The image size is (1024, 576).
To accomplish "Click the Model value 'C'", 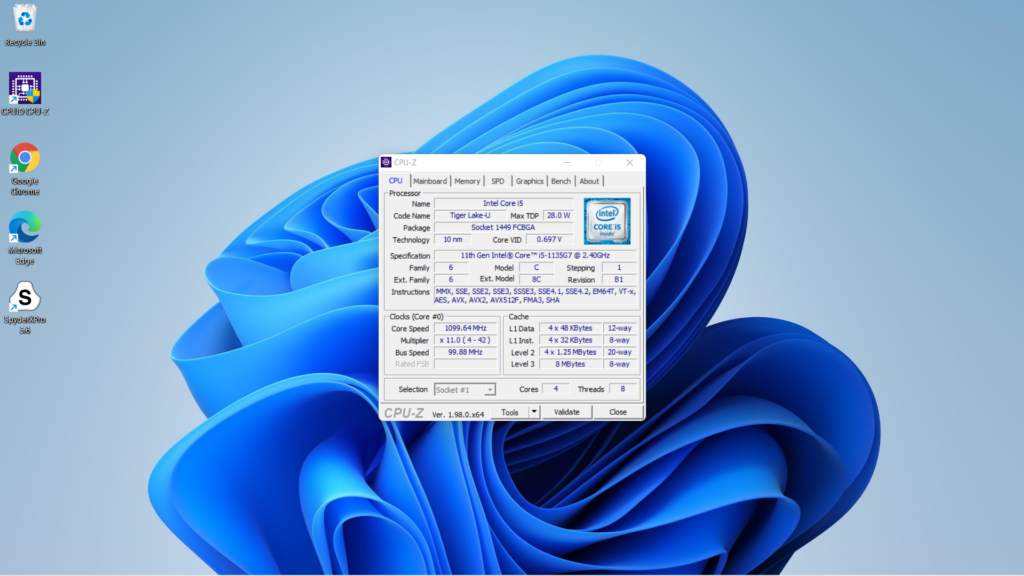I will pyautogui.click(x=536, y=268).
